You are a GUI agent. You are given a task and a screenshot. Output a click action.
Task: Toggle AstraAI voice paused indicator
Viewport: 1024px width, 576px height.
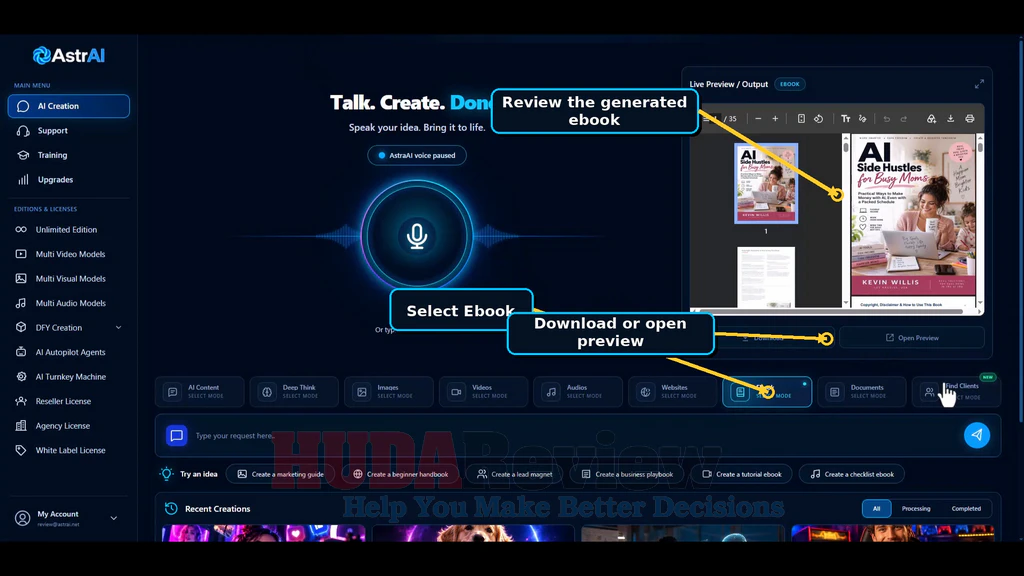[417, 155]
